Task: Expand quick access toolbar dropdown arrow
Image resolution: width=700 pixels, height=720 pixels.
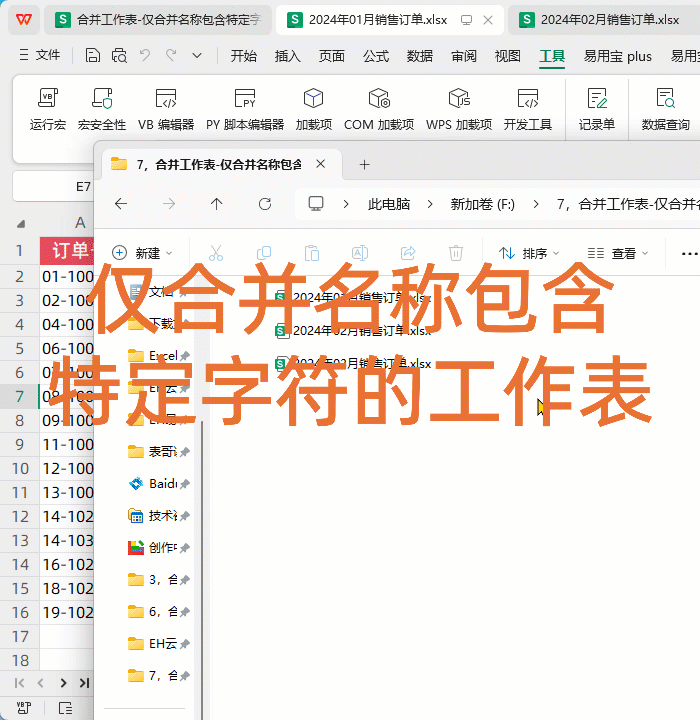Action: [x=197, y=56]
